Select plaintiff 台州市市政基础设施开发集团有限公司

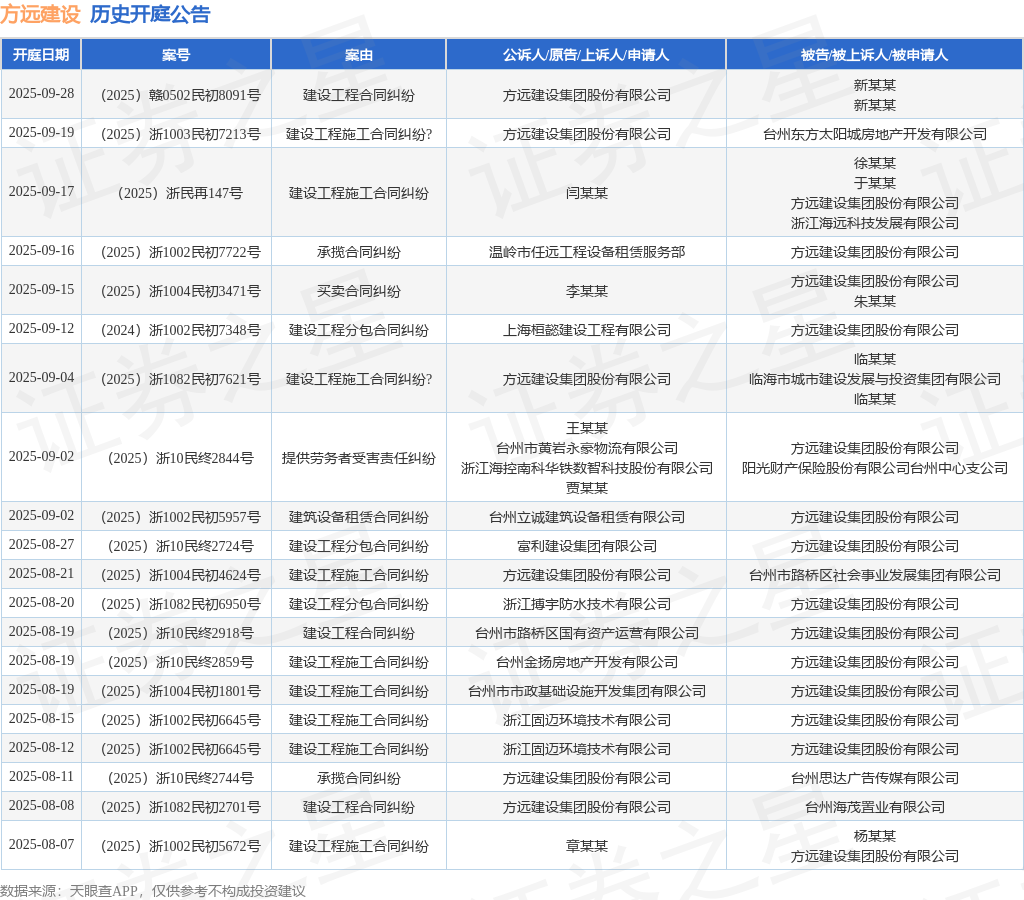pos(586,691)
